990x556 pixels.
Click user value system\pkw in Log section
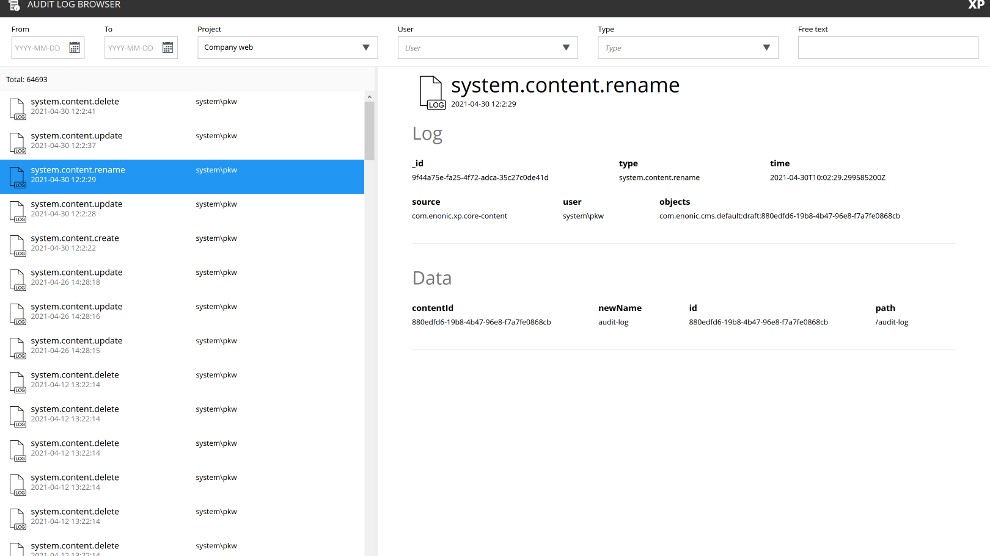click(x=583, y=216)
